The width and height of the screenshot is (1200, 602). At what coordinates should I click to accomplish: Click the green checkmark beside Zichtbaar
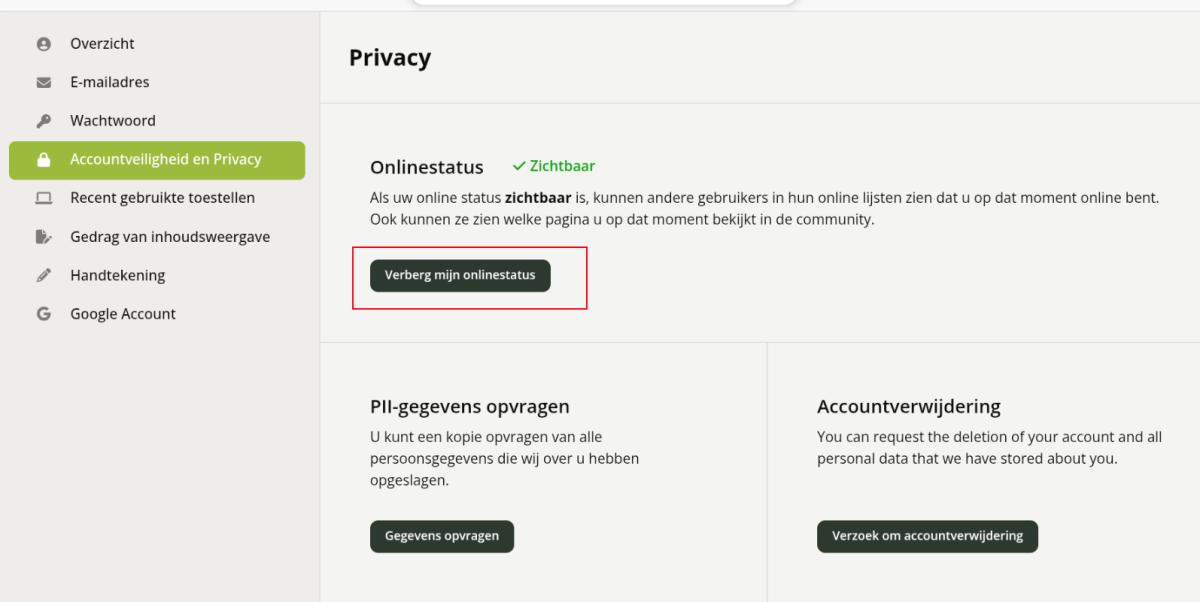519,166
